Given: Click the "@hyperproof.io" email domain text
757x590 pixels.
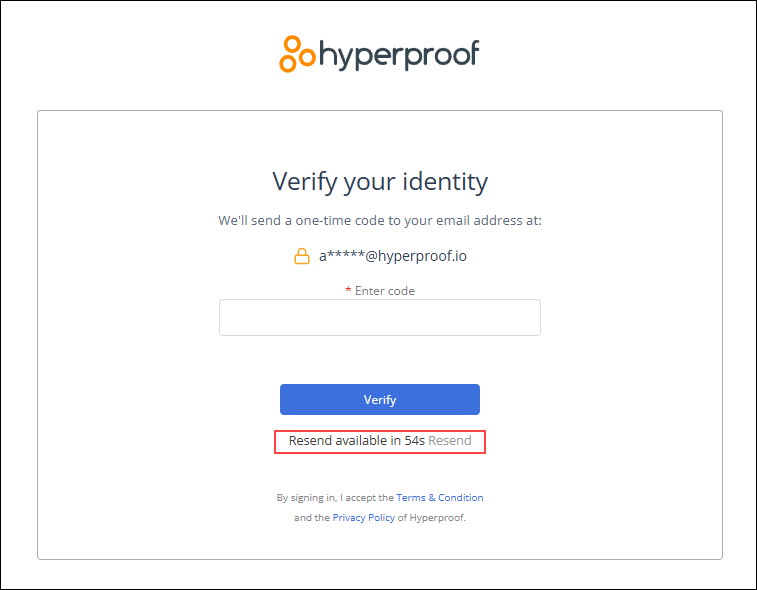Looking at the screenshot, I should pyautogui.click(x=416, y=257).
